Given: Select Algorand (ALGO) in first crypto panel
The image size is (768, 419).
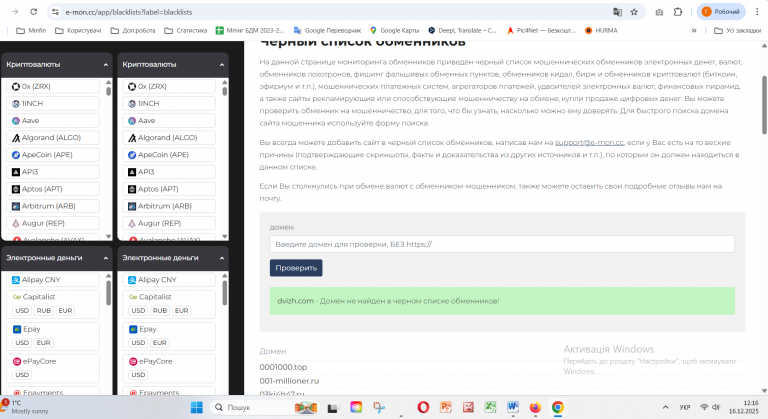Looking at the screenshot, I should [x=53, y=138].
